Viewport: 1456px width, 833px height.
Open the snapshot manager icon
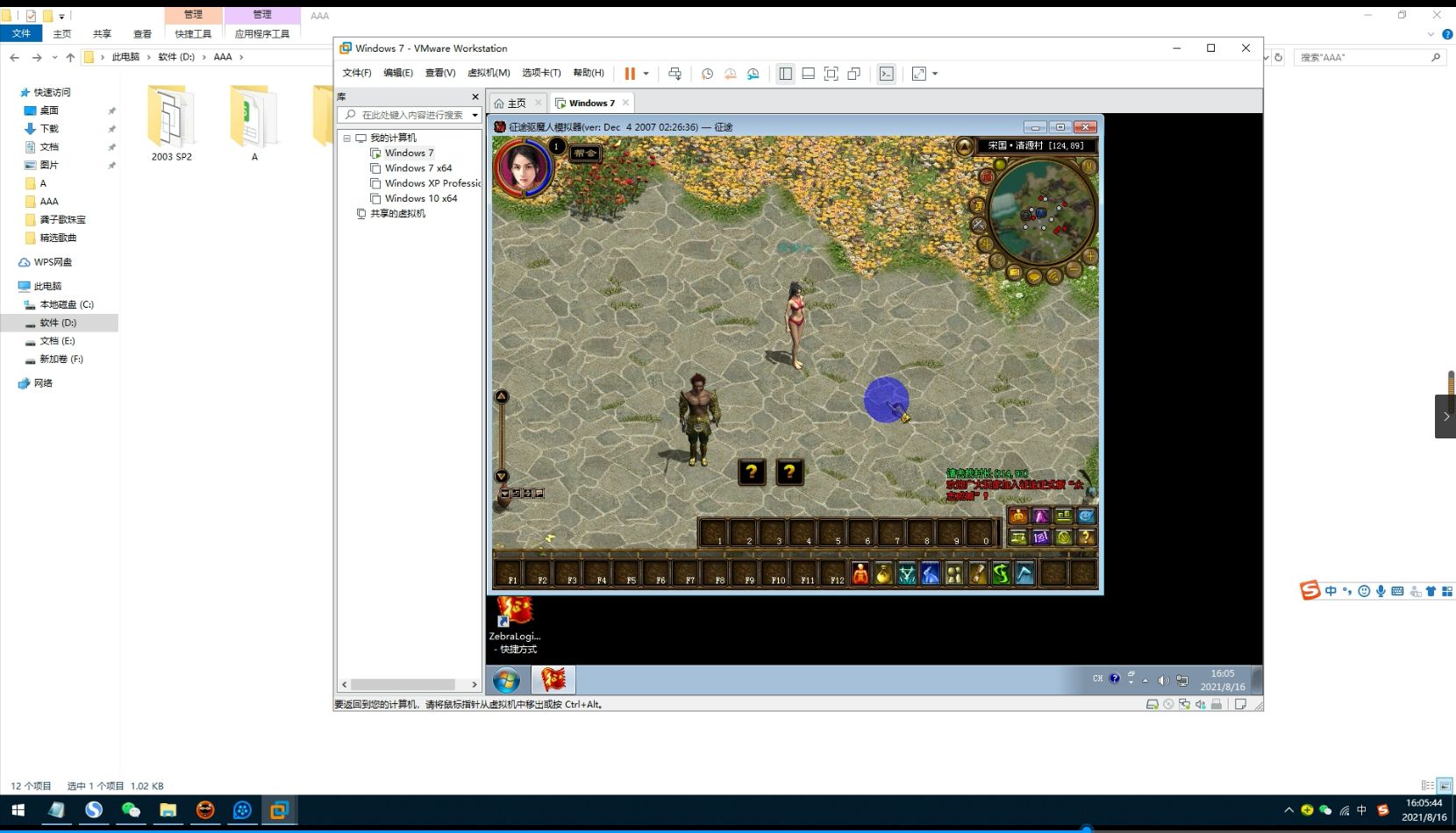(x=753, y=74)
